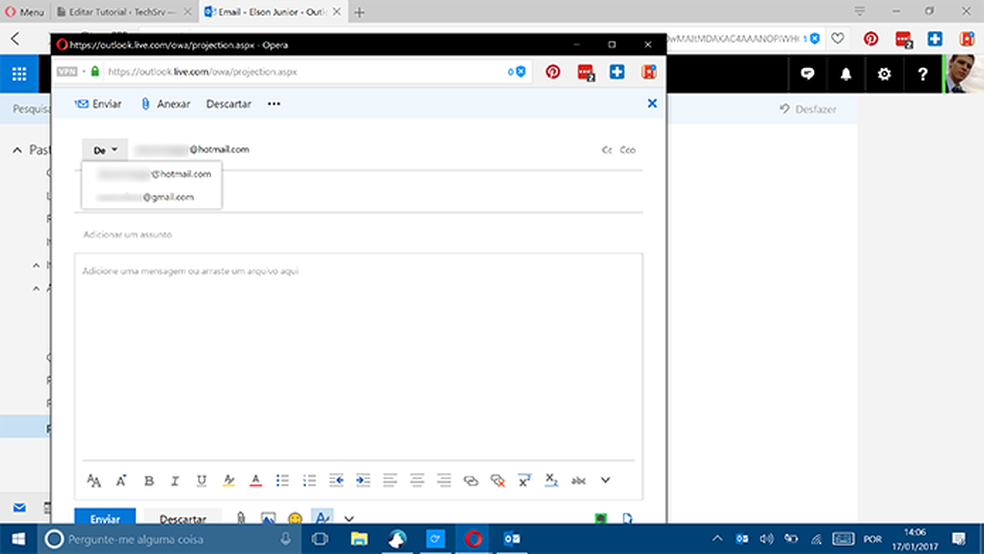Align text to the left
984x554 pixels.
point(390,481)
